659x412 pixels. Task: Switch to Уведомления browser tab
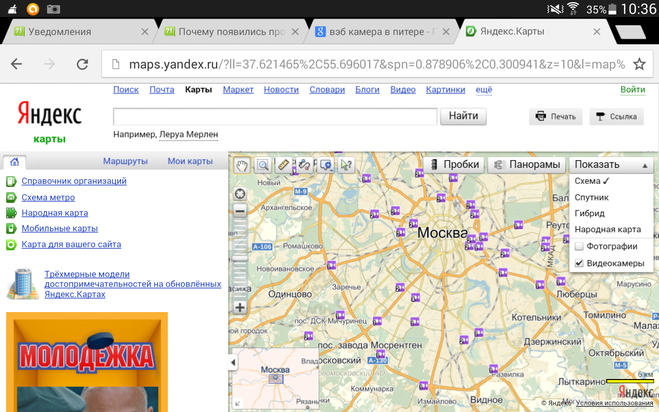pyautogui.click(x=79, y=32)
